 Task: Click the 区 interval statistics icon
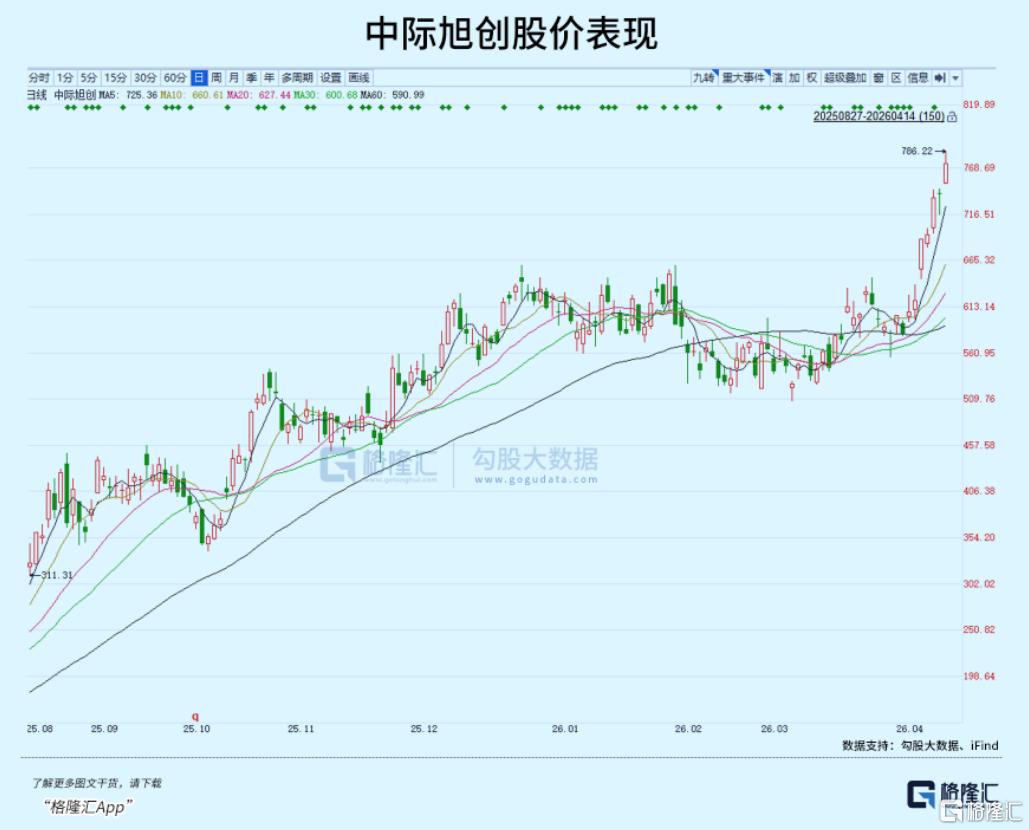(x=895, y=77)
